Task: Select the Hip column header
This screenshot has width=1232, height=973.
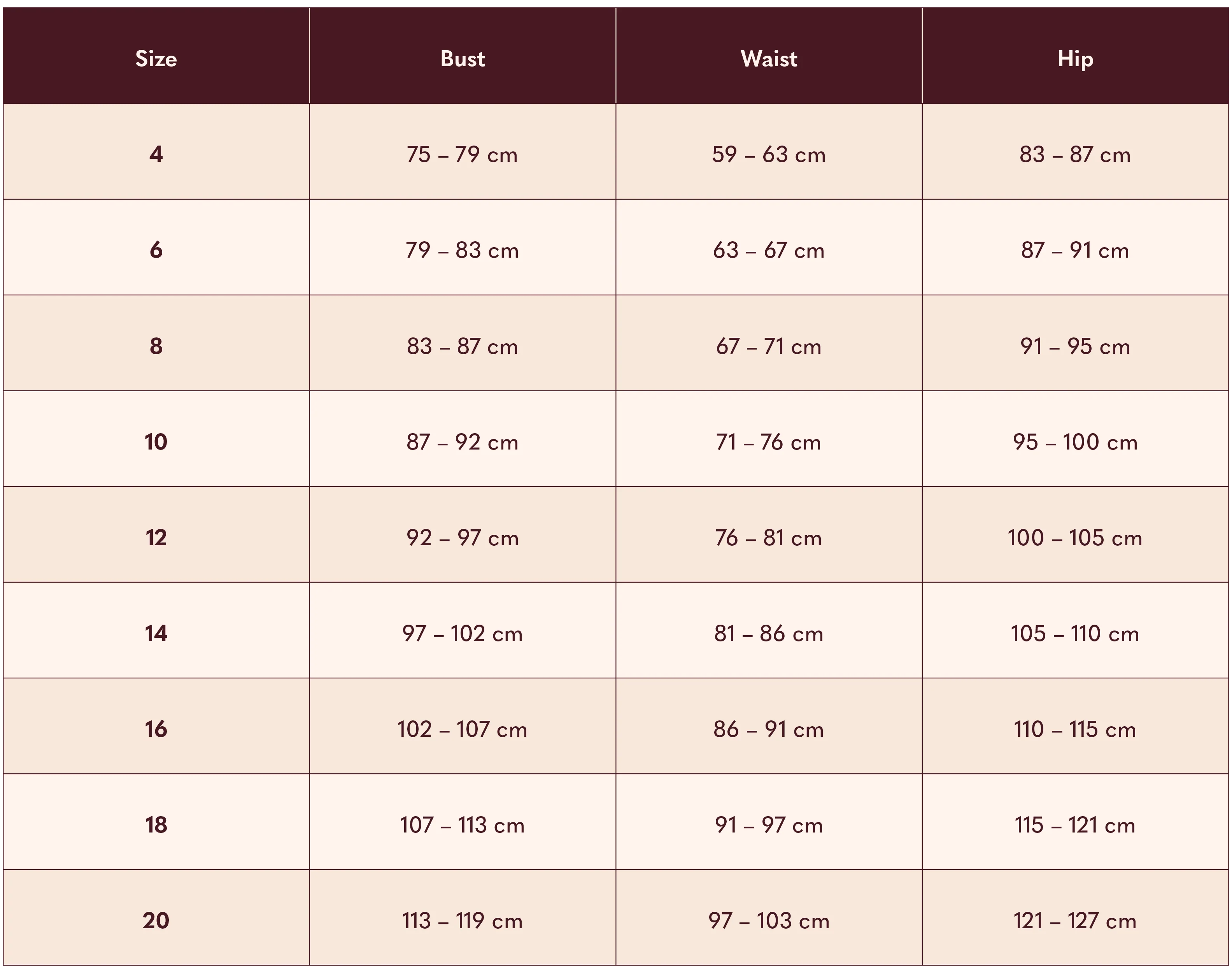Action: click(1075, 59)
